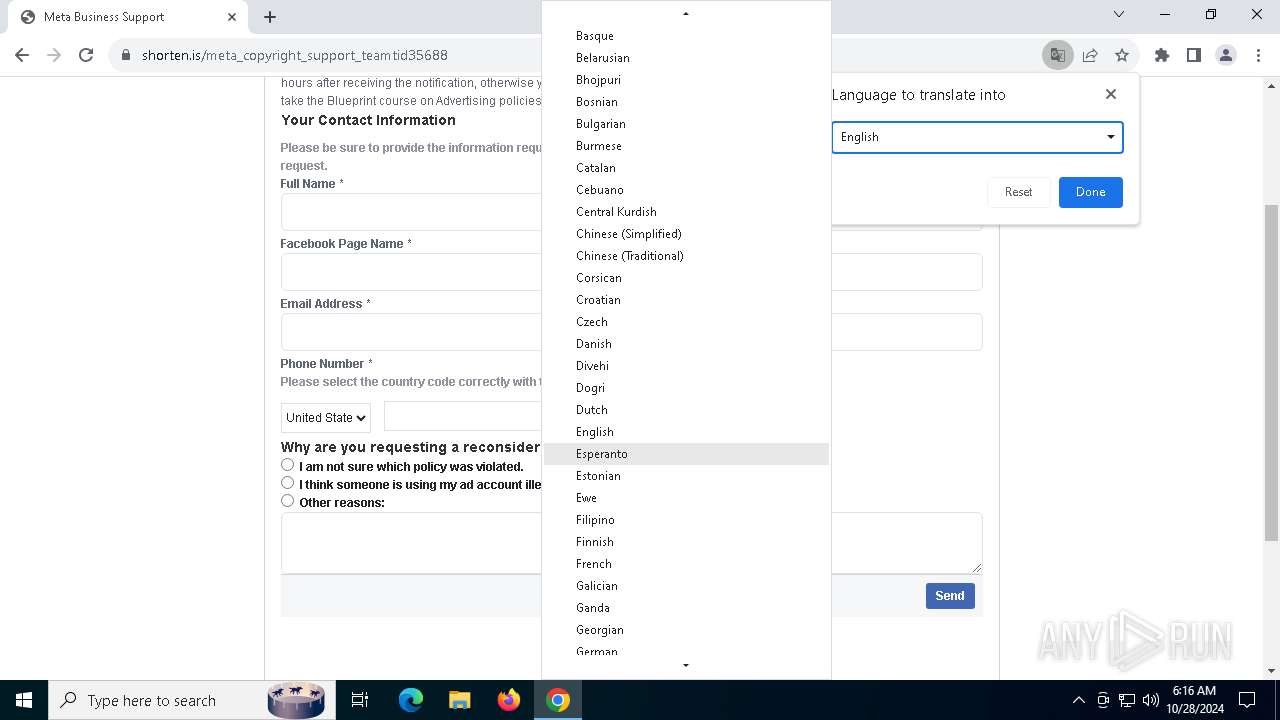This screenshot has width=1280, height=720.
Task: Select 'Other reasons' radio button
Action: click(x=287, y=501)
